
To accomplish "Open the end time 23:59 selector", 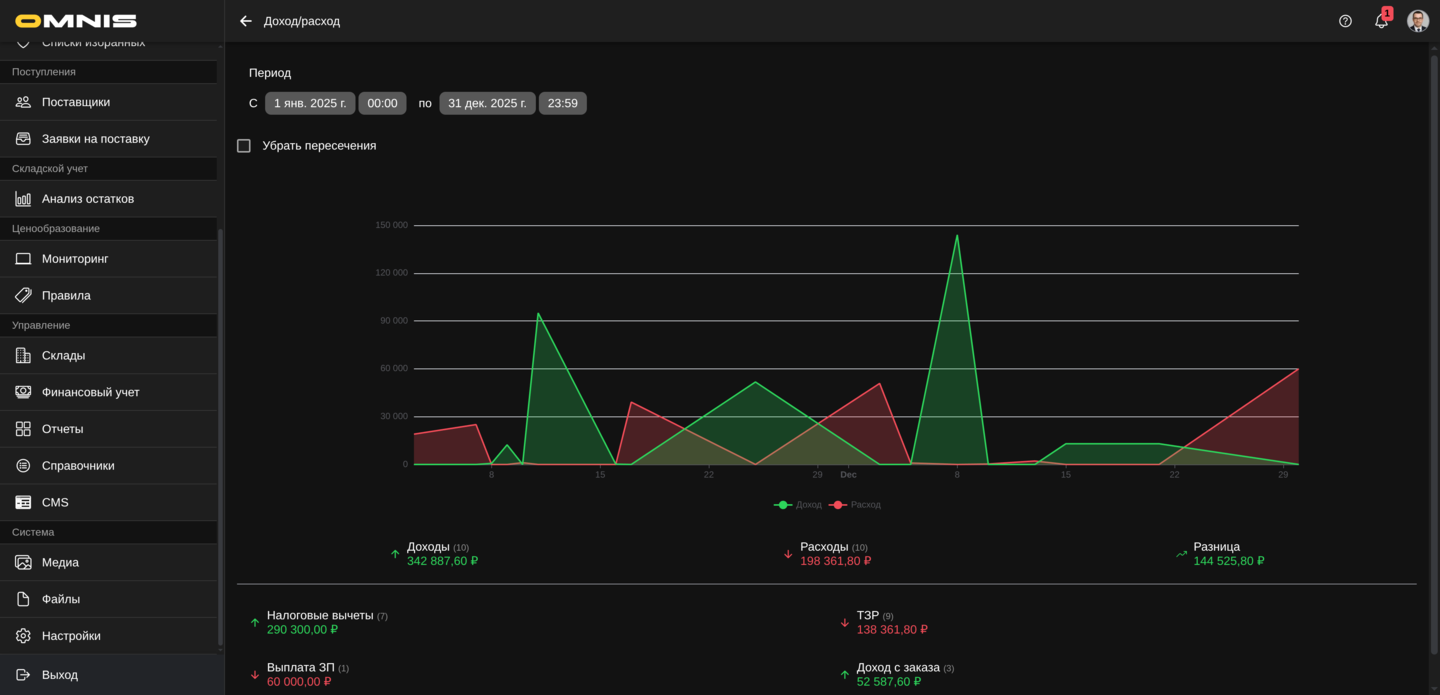I will pos(562,103).
